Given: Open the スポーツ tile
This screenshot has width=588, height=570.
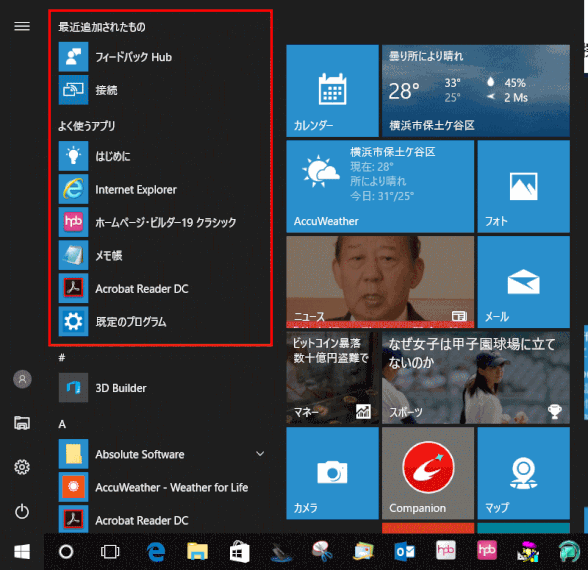Looking at the screenshot, I should pyautogui.click(x=476, y=378).
